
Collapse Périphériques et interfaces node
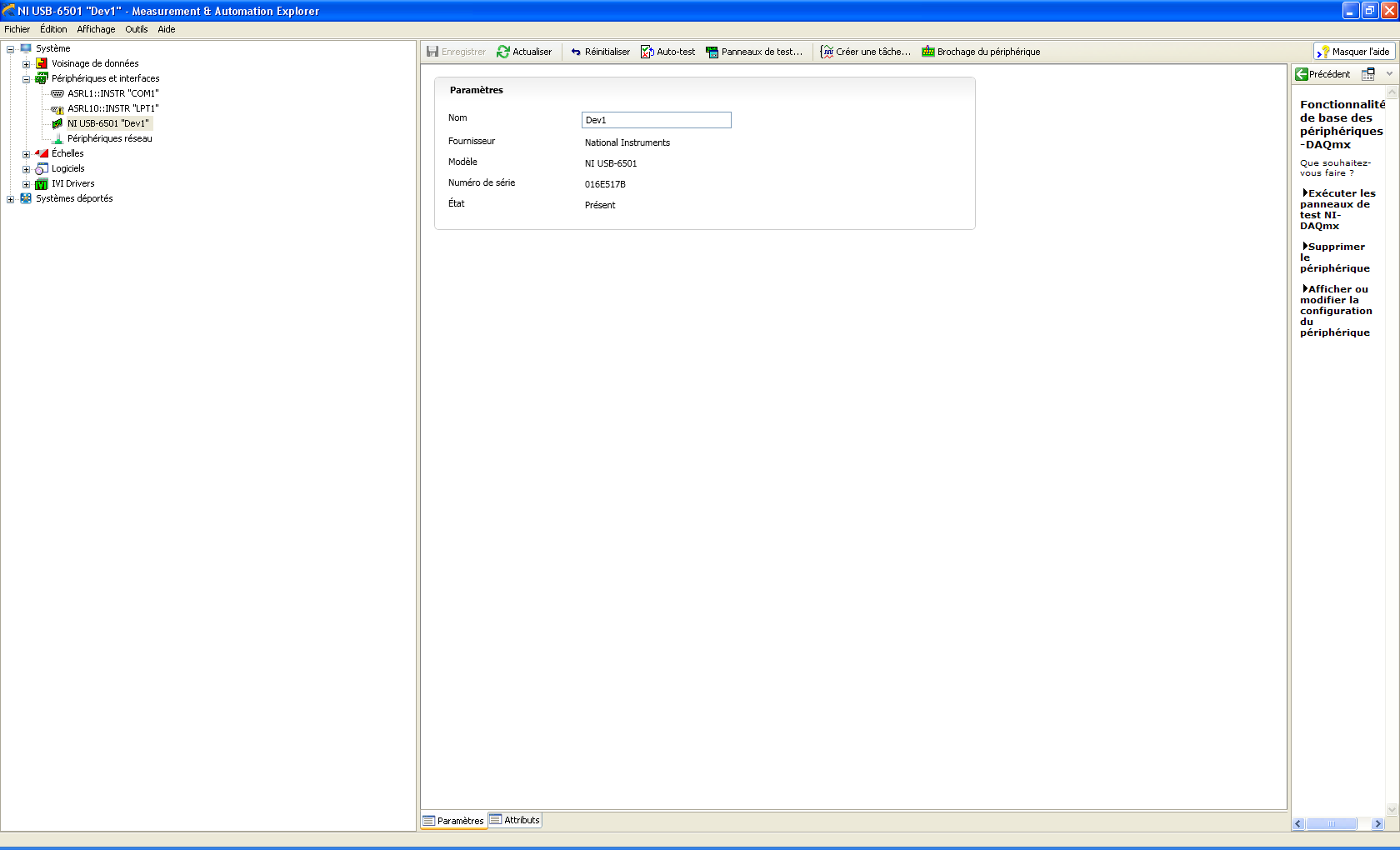click(27, 79)
